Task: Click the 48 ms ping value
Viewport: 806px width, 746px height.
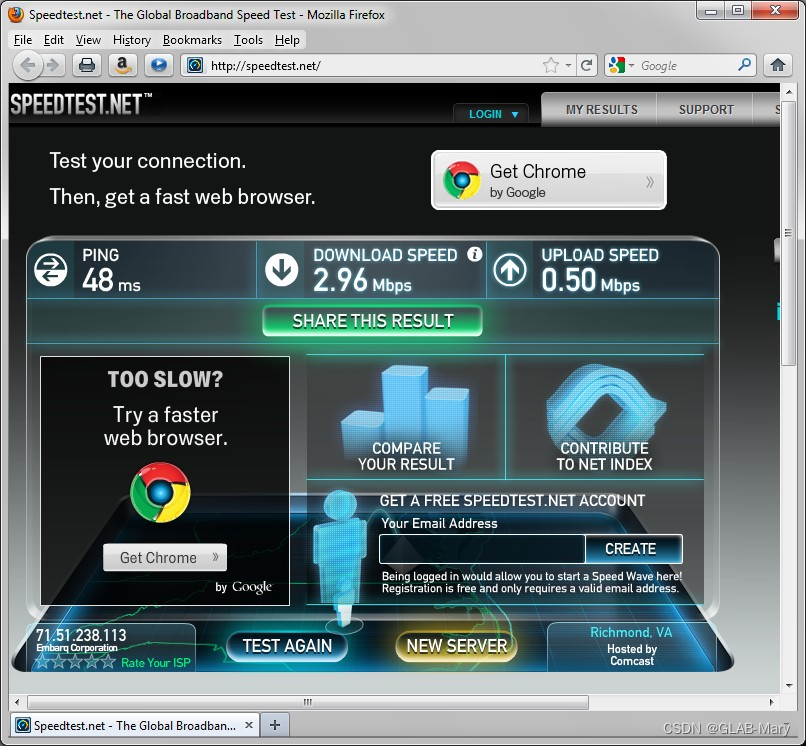Action: coord(111,281)
